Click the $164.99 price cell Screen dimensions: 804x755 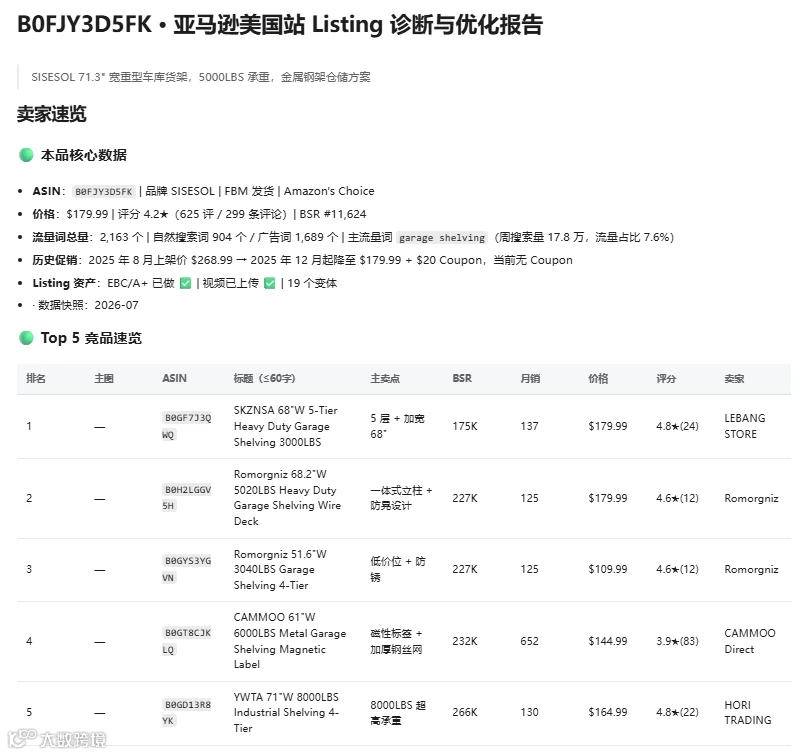(608, 712)
